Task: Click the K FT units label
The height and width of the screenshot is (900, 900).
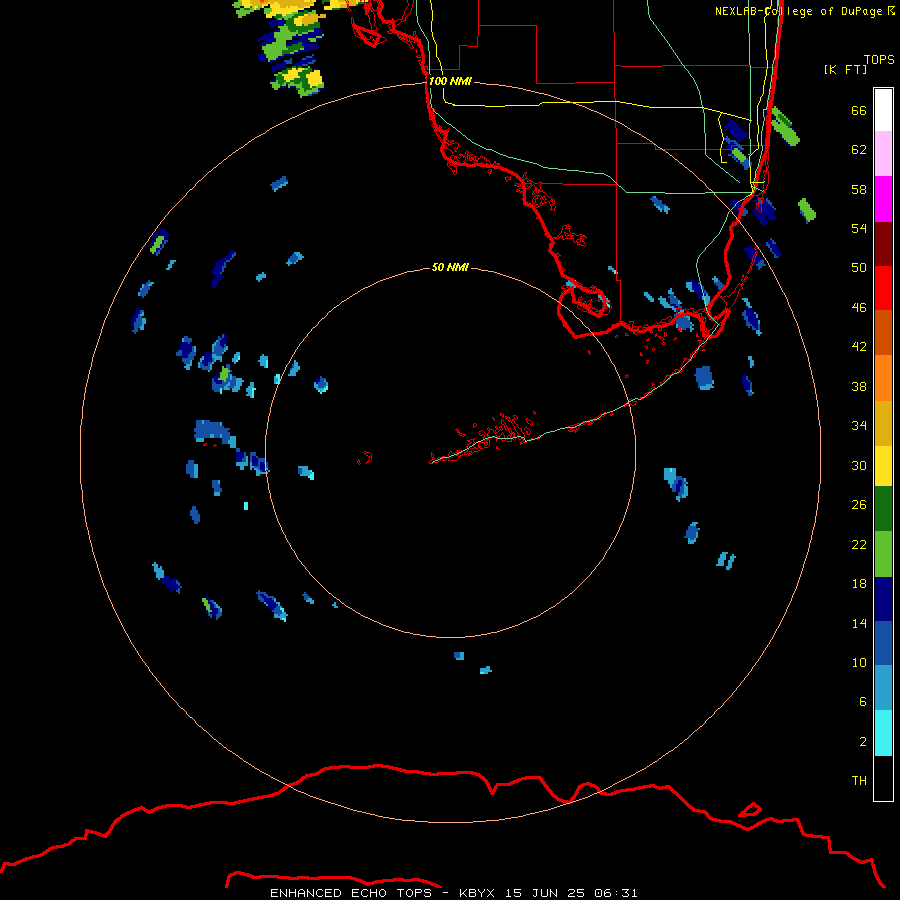Action: tap(845, 69)
